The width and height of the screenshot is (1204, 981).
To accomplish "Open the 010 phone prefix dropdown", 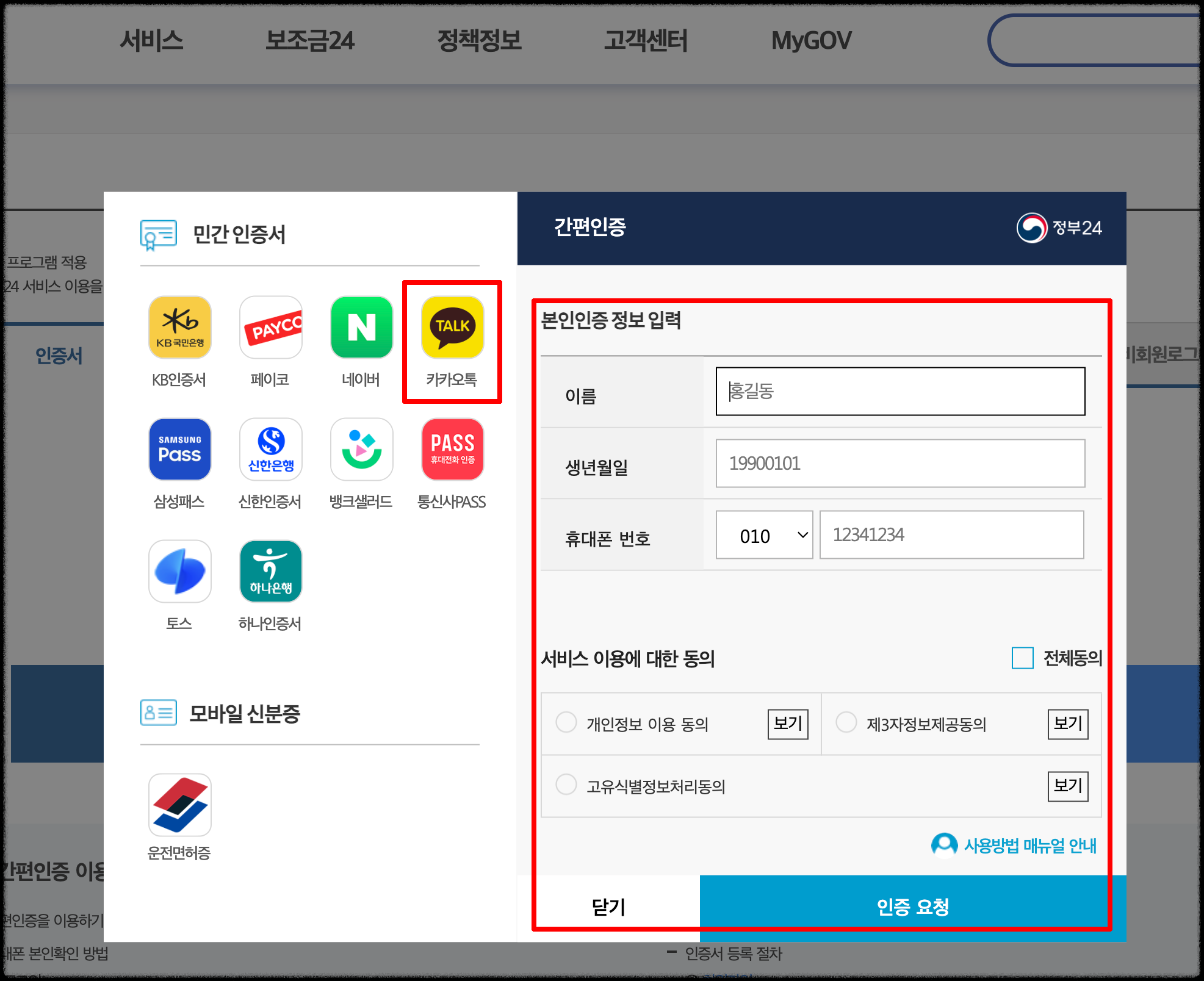I will [x=764, y=535].
